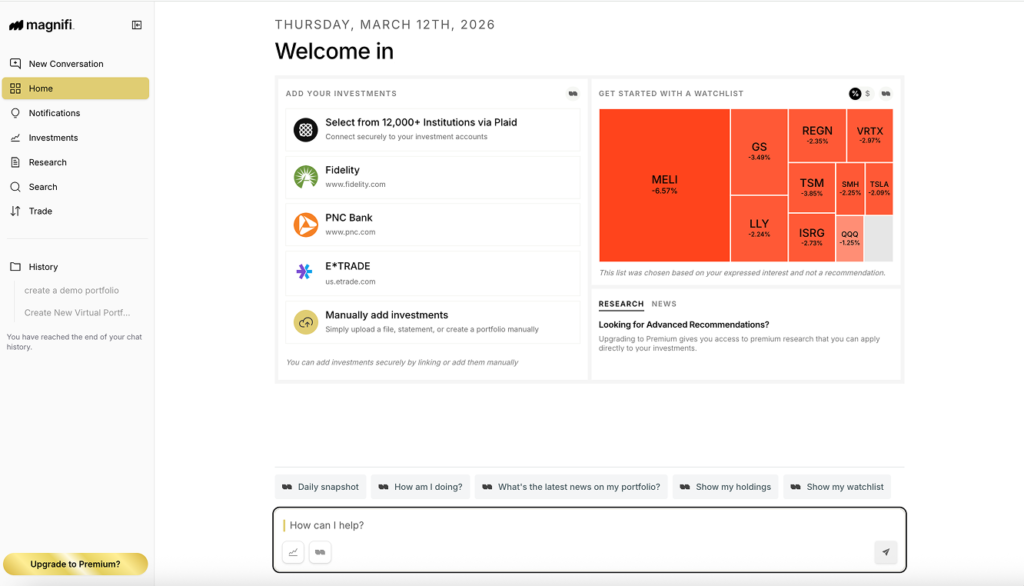Click the manual upload cloud icon
Image resolution: width=1024 pixels, height=586 pixels.
tap(305, 322)
